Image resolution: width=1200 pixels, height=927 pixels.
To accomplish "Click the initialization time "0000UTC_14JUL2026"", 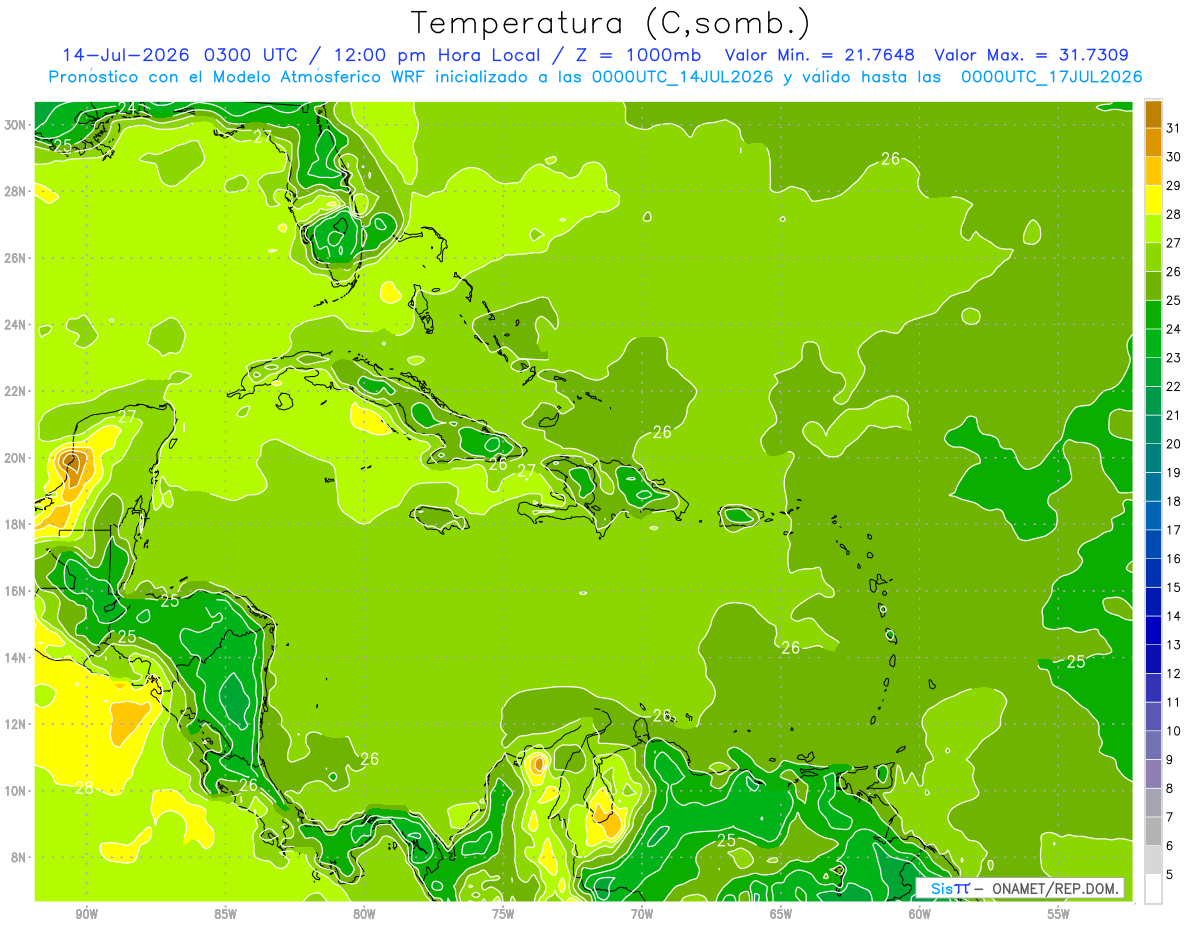I will click(x=682, y=76).
